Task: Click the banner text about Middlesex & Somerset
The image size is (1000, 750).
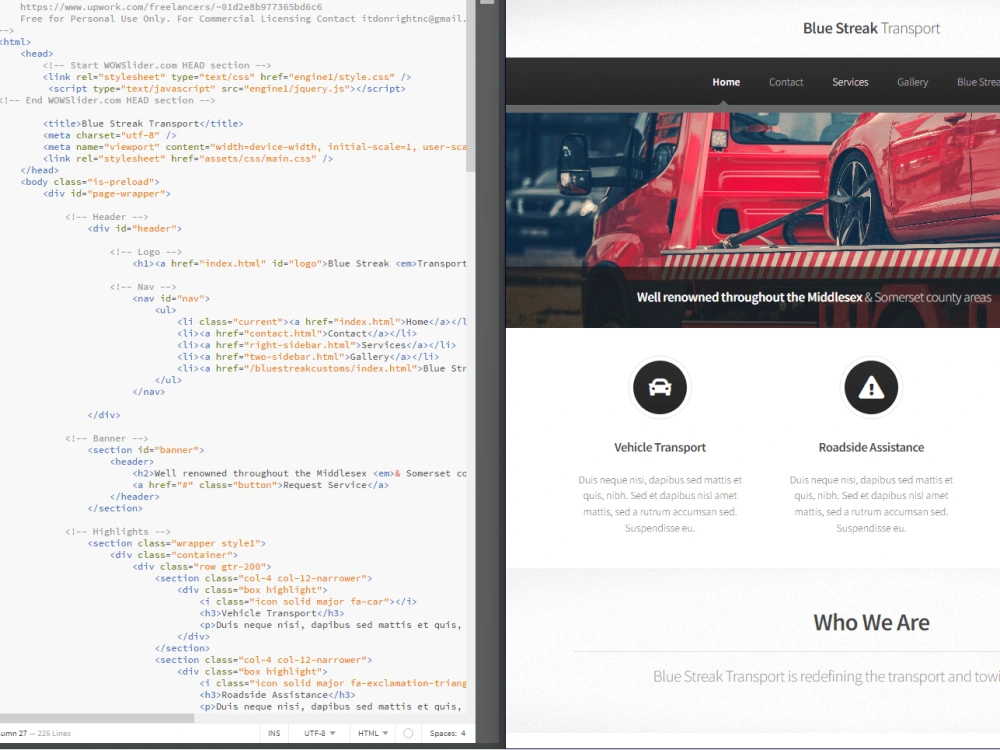Action: pos(814,297)
